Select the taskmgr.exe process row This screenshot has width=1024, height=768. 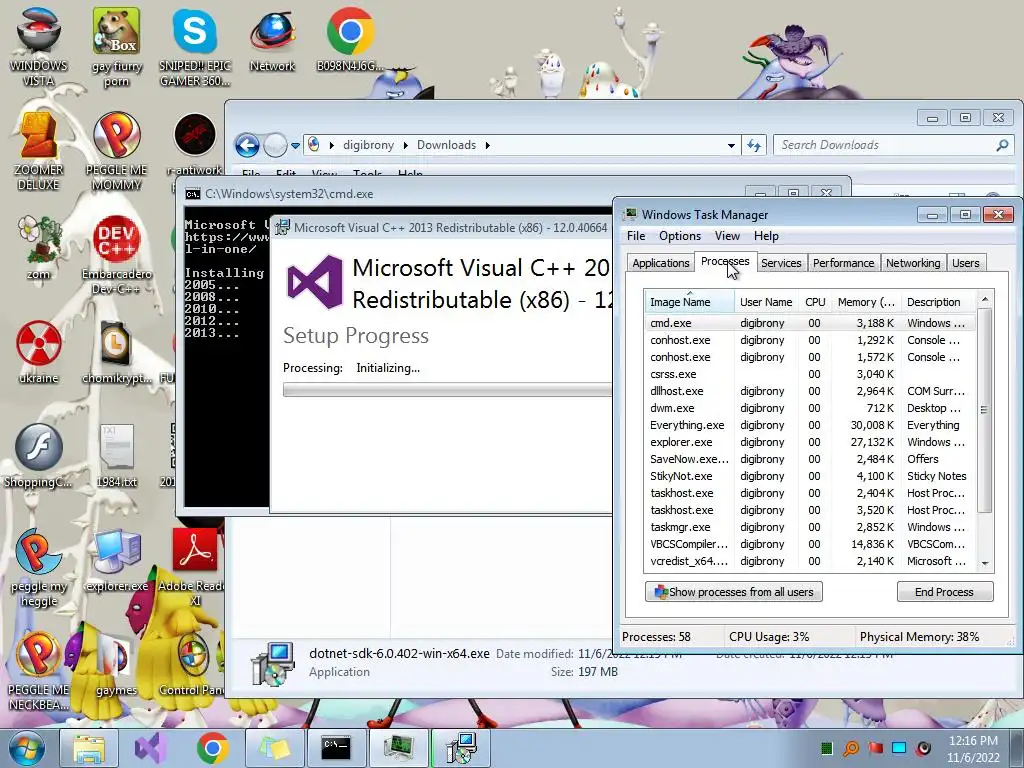coord(808,527)
